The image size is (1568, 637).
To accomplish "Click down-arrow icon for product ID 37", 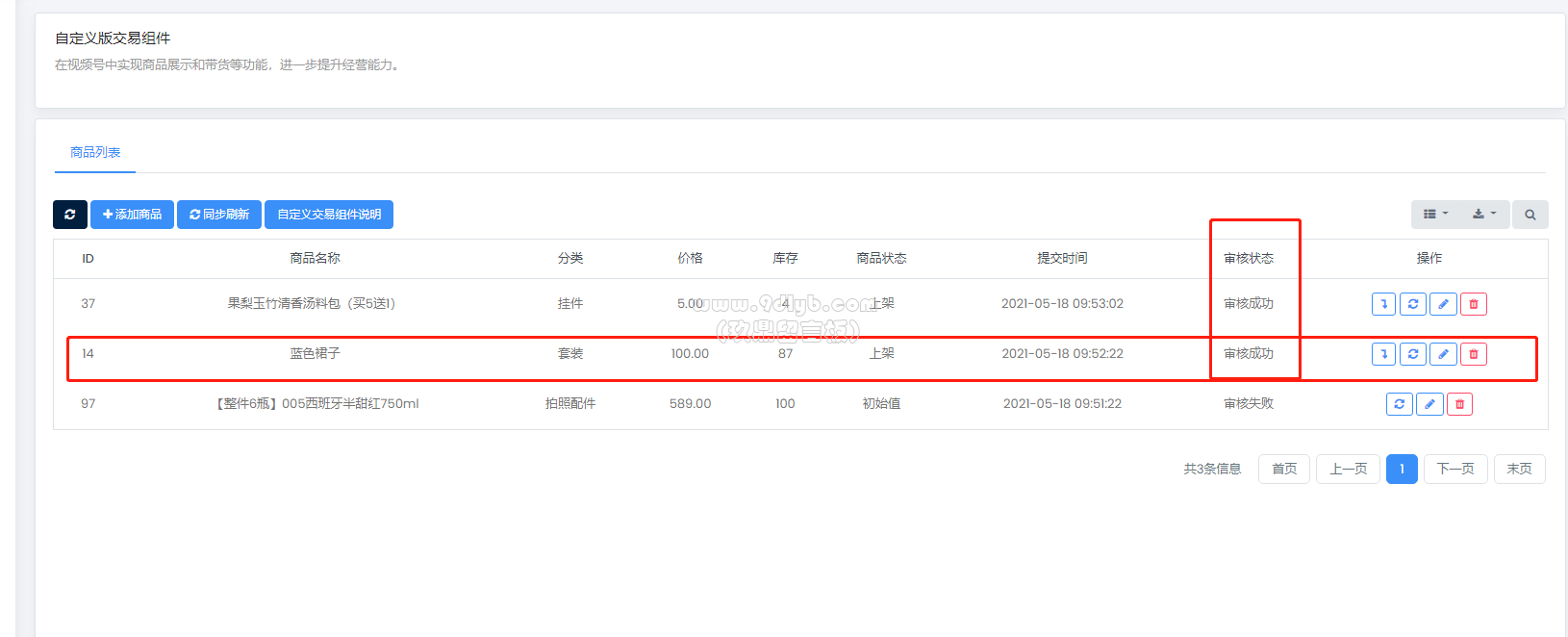I will pos(1383,304).
